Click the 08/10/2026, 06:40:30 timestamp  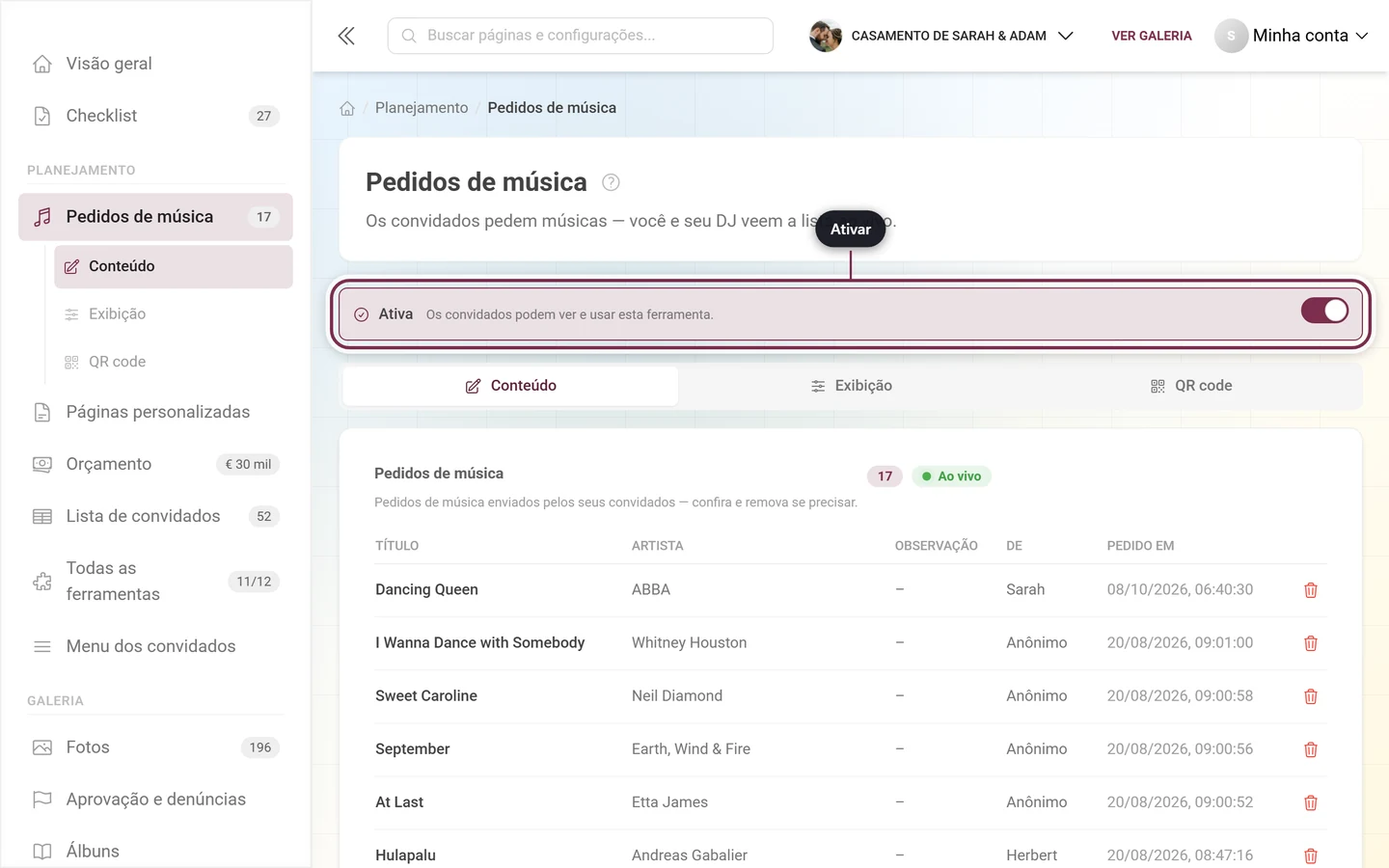(x=1180, y=590)
